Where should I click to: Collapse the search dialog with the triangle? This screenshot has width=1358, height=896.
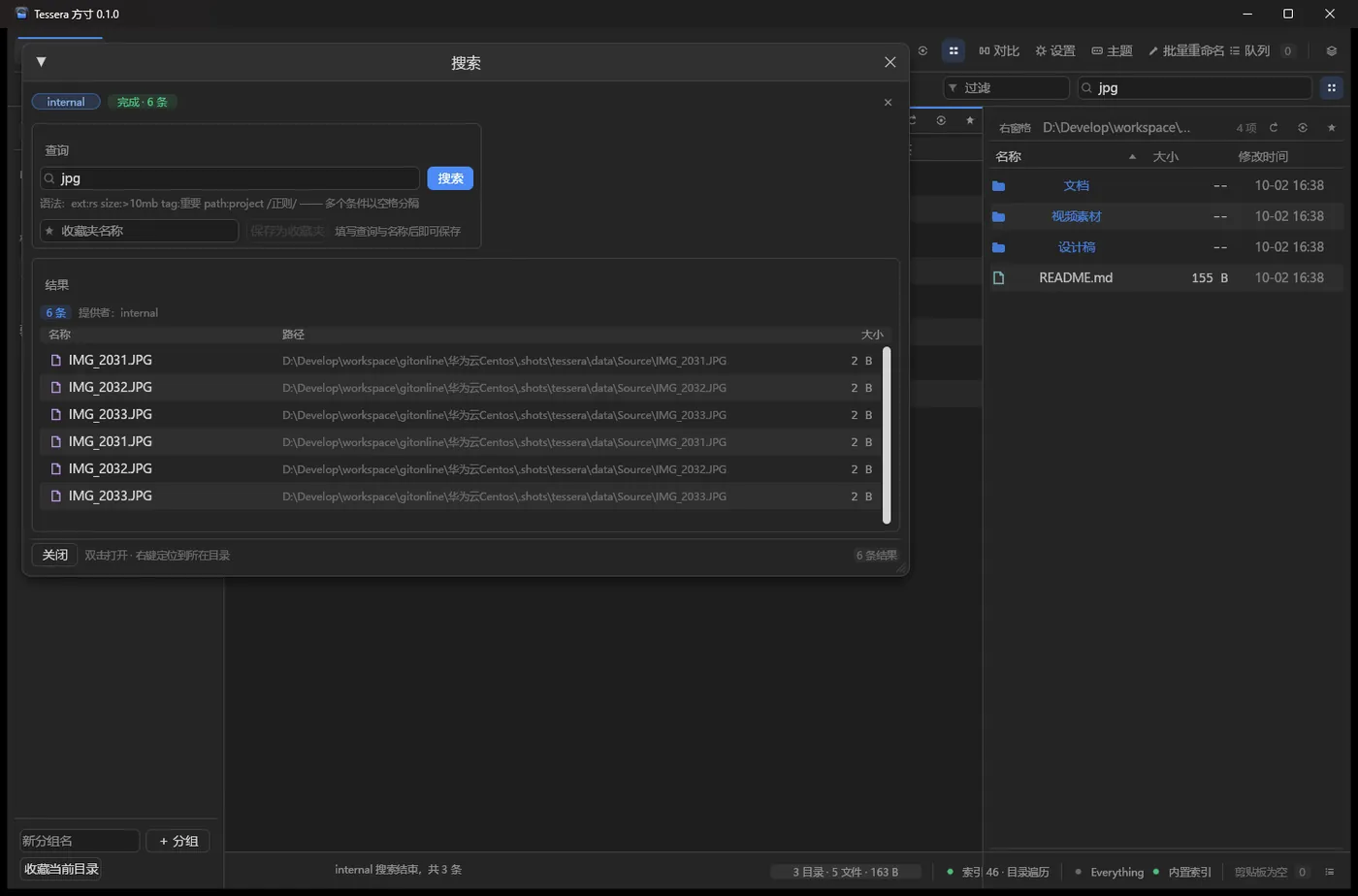(41, 62)
